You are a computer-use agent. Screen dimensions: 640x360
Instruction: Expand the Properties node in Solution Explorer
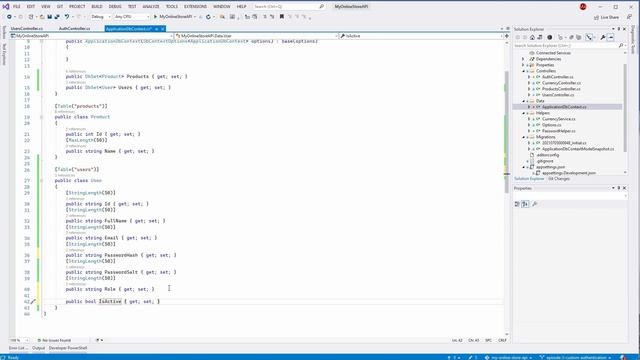(x=523, y=65)
